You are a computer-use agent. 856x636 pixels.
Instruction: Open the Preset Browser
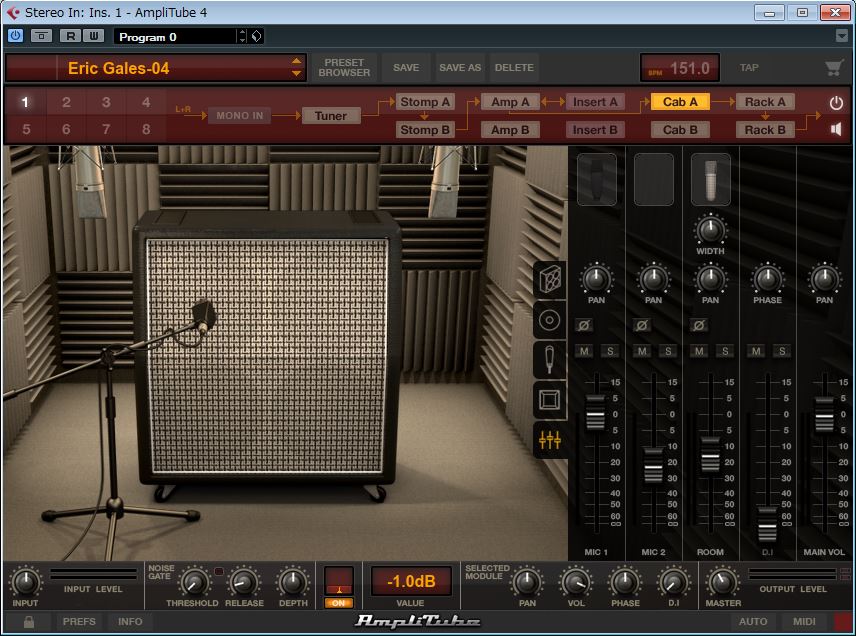344,68
